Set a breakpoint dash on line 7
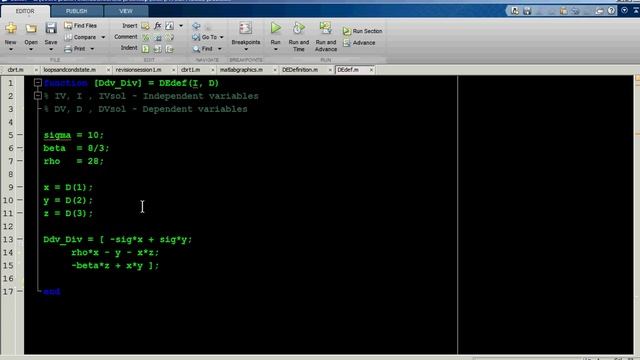Screen dimensions: 640x360 click(x=20, y=161)
